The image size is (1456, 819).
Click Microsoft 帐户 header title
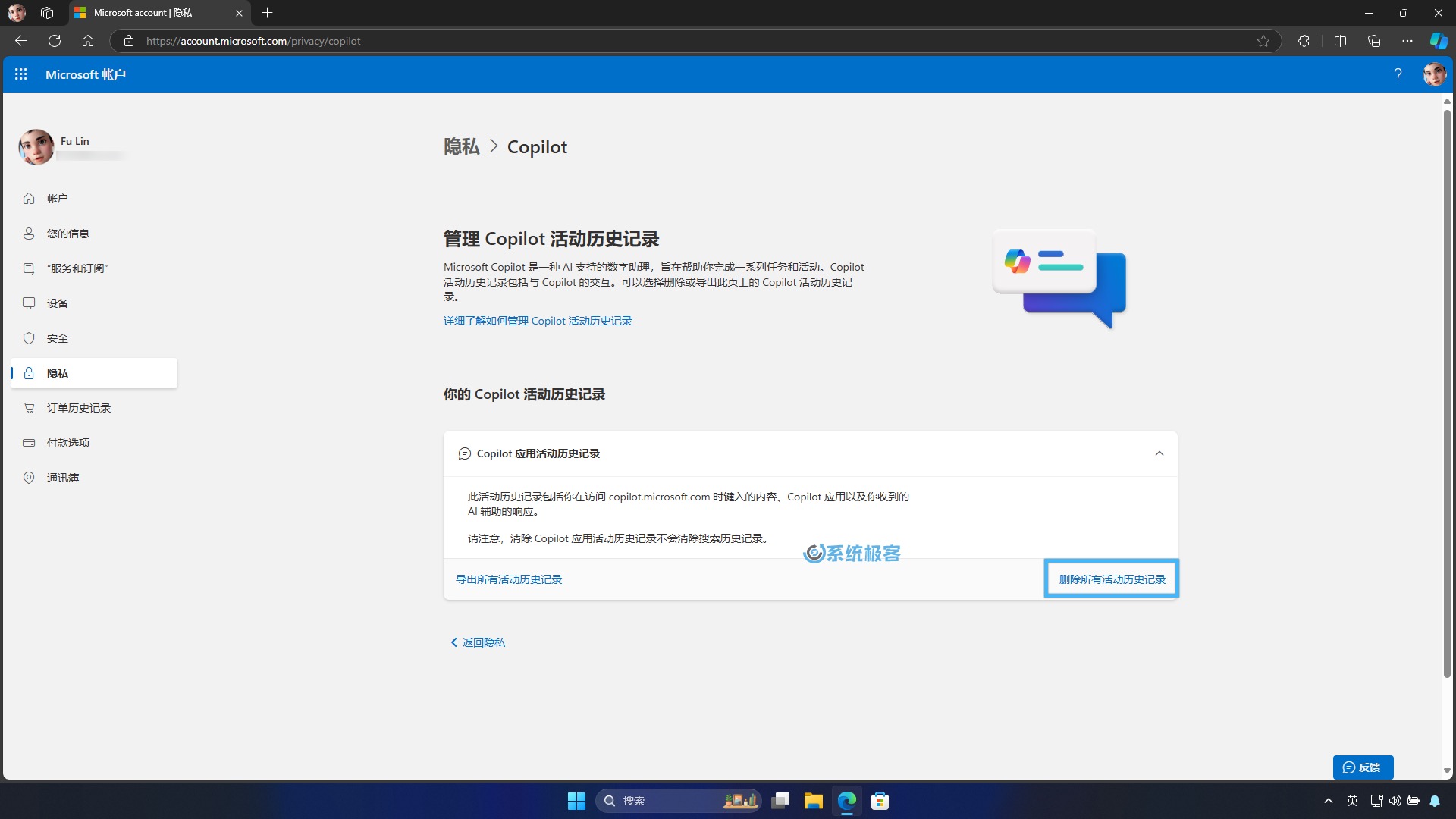pyautogui.click(x=86, y=74)
